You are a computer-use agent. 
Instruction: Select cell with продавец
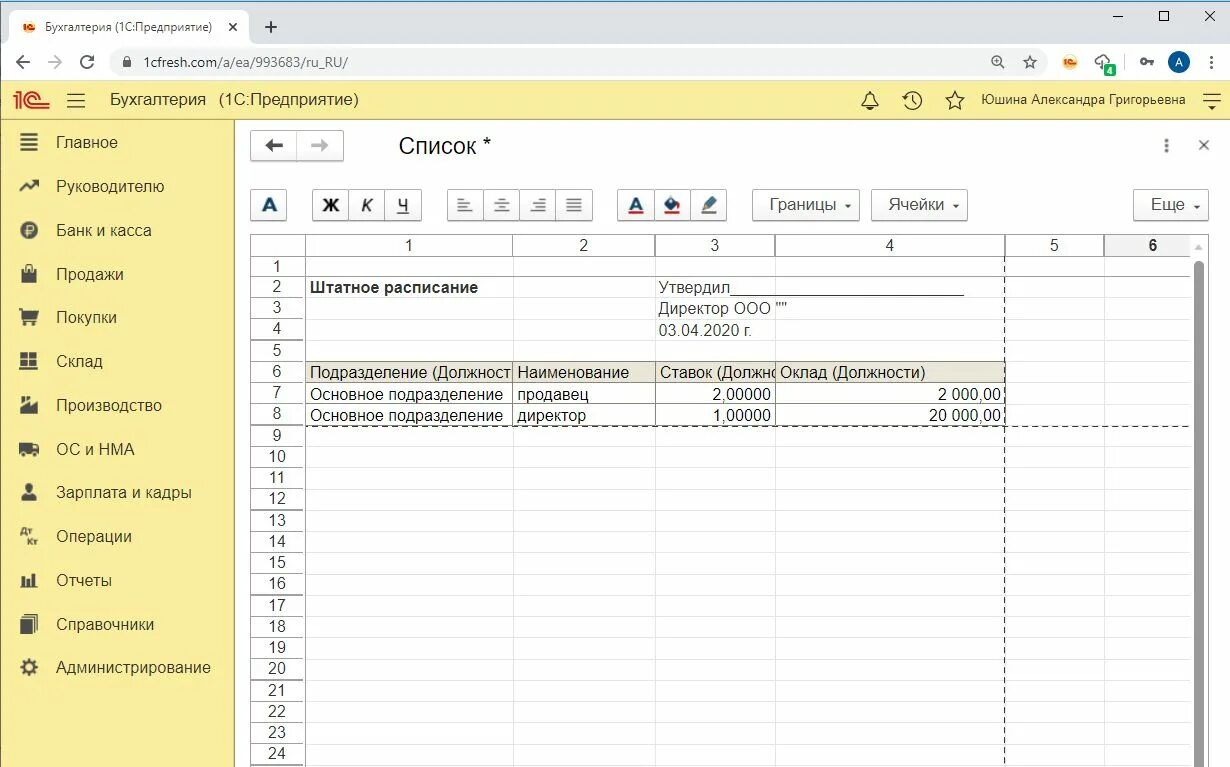coord(584,394)
